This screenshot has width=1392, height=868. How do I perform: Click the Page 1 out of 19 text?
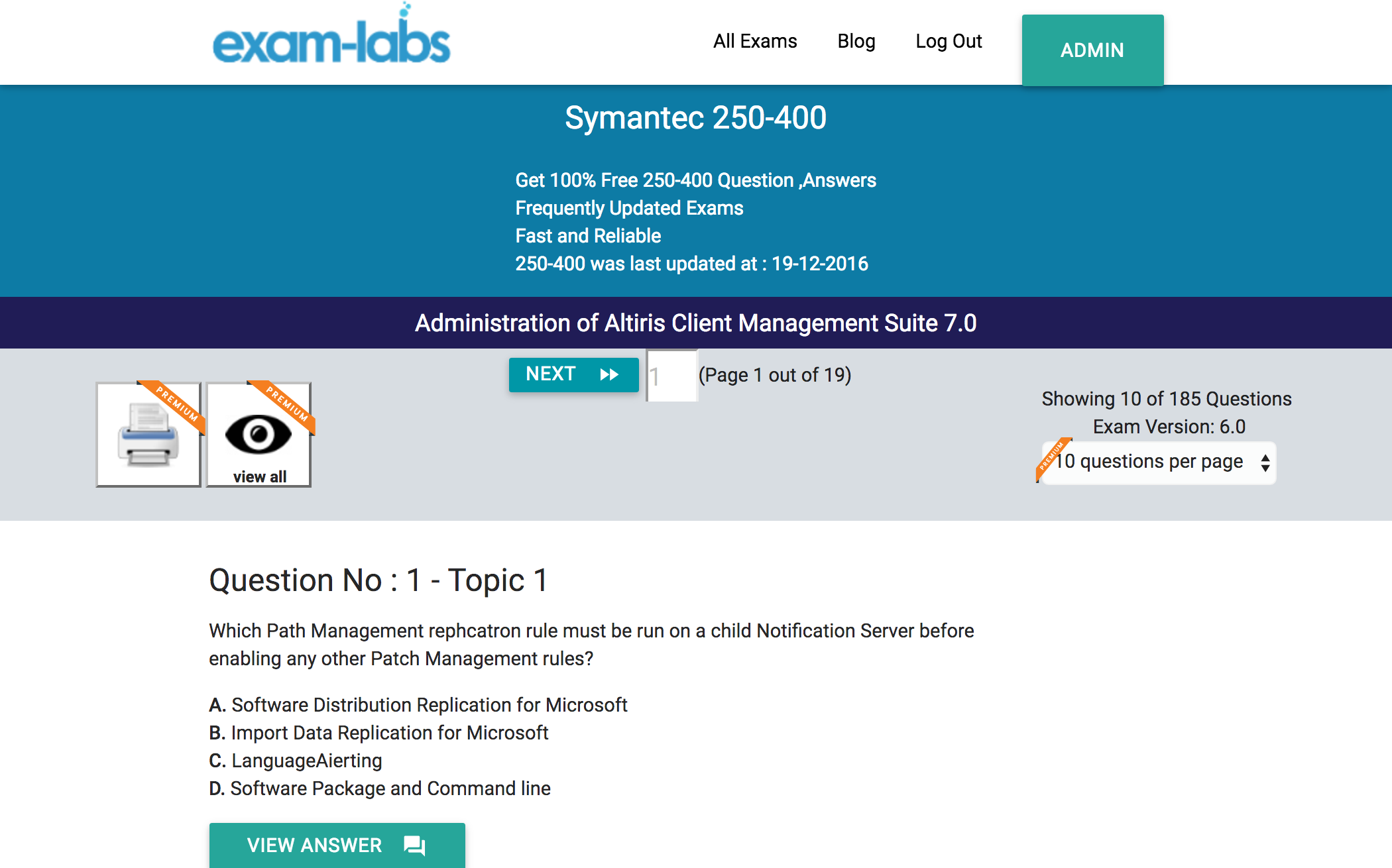point(775,375)
